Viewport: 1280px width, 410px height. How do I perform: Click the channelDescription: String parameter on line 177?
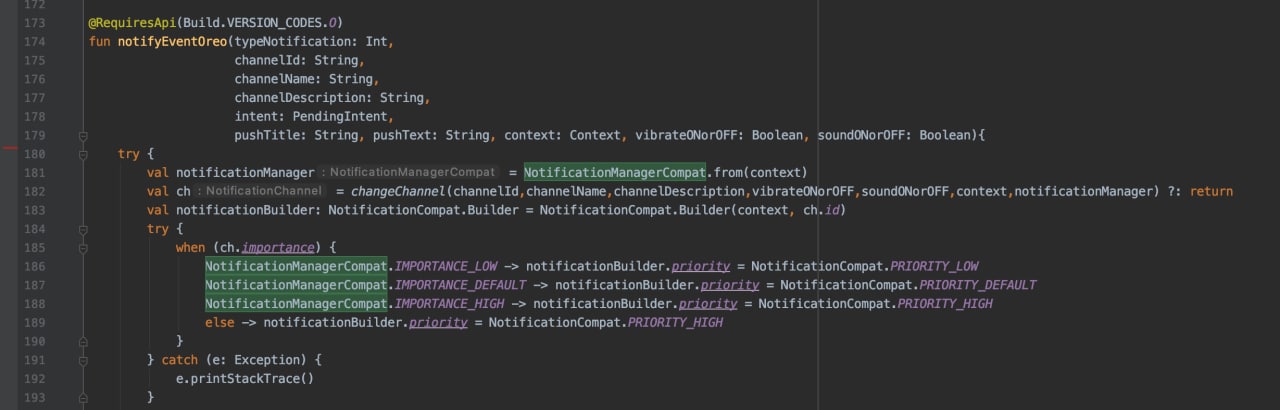329,98
